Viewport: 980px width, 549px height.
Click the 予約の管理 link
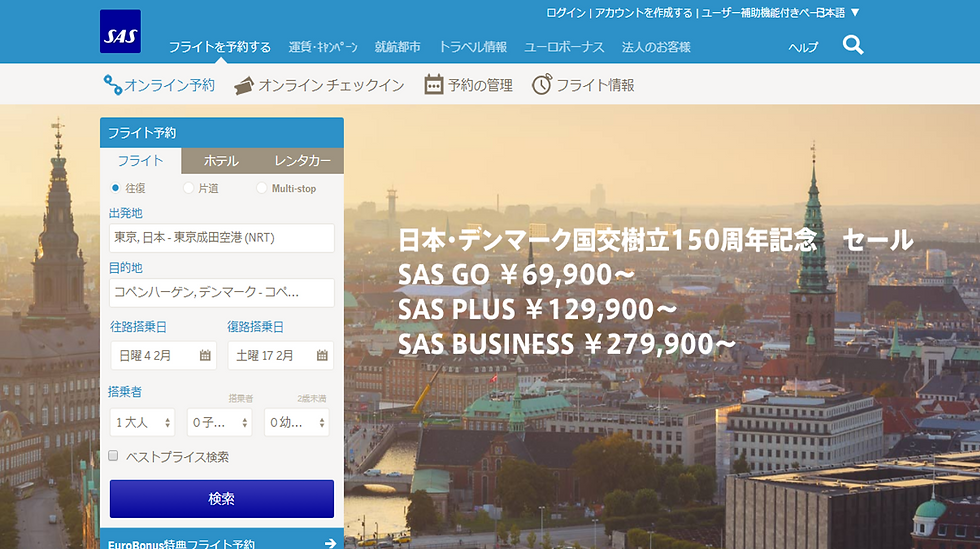click(x=480, y=85)
